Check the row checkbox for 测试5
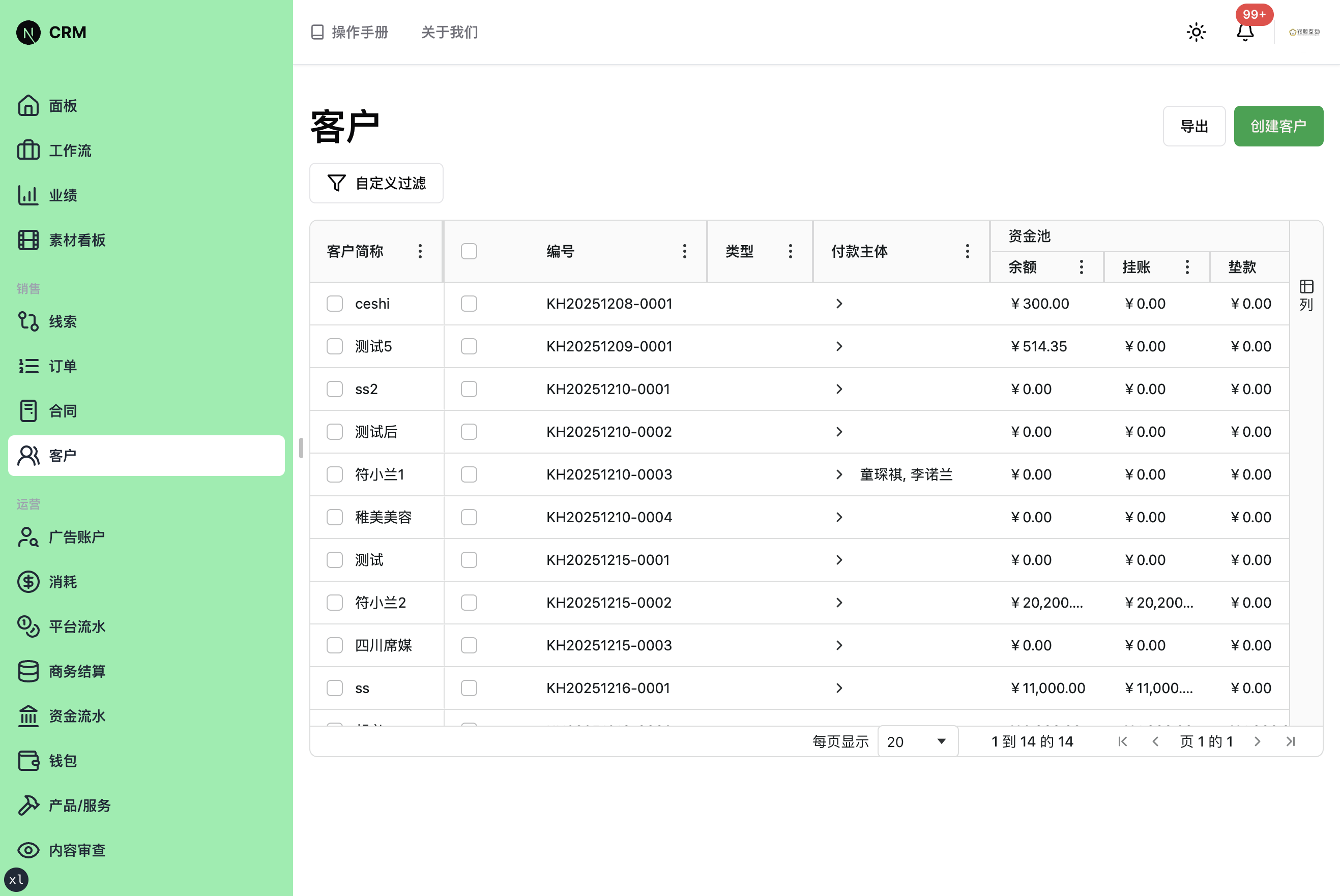The height and width of the screenshot is (896, 1340). coord(334,346)
